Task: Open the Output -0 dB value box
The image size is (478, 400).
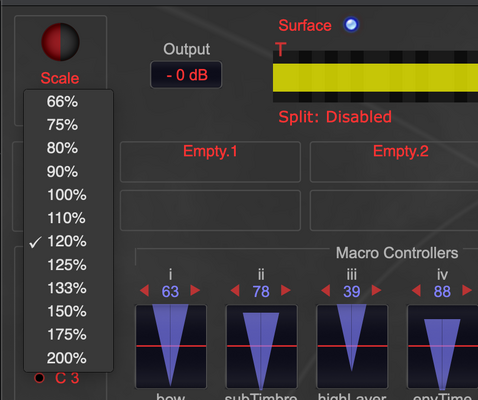Action: [186, 75]
